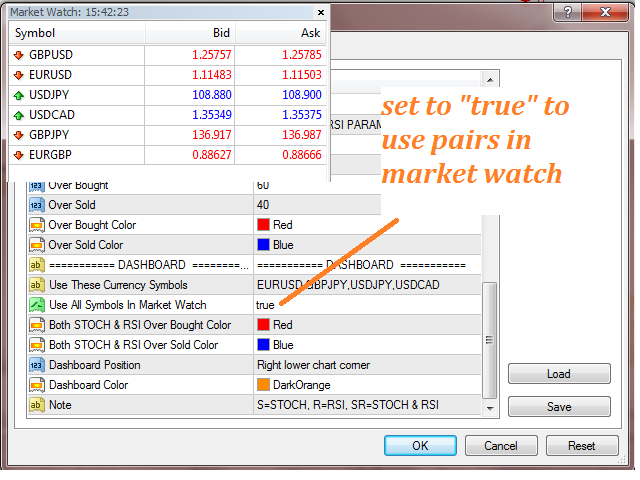The image size is (640, 480).
Task: Select the GBPJPY symbol name in Market Watch
Action: pos(49,135)
